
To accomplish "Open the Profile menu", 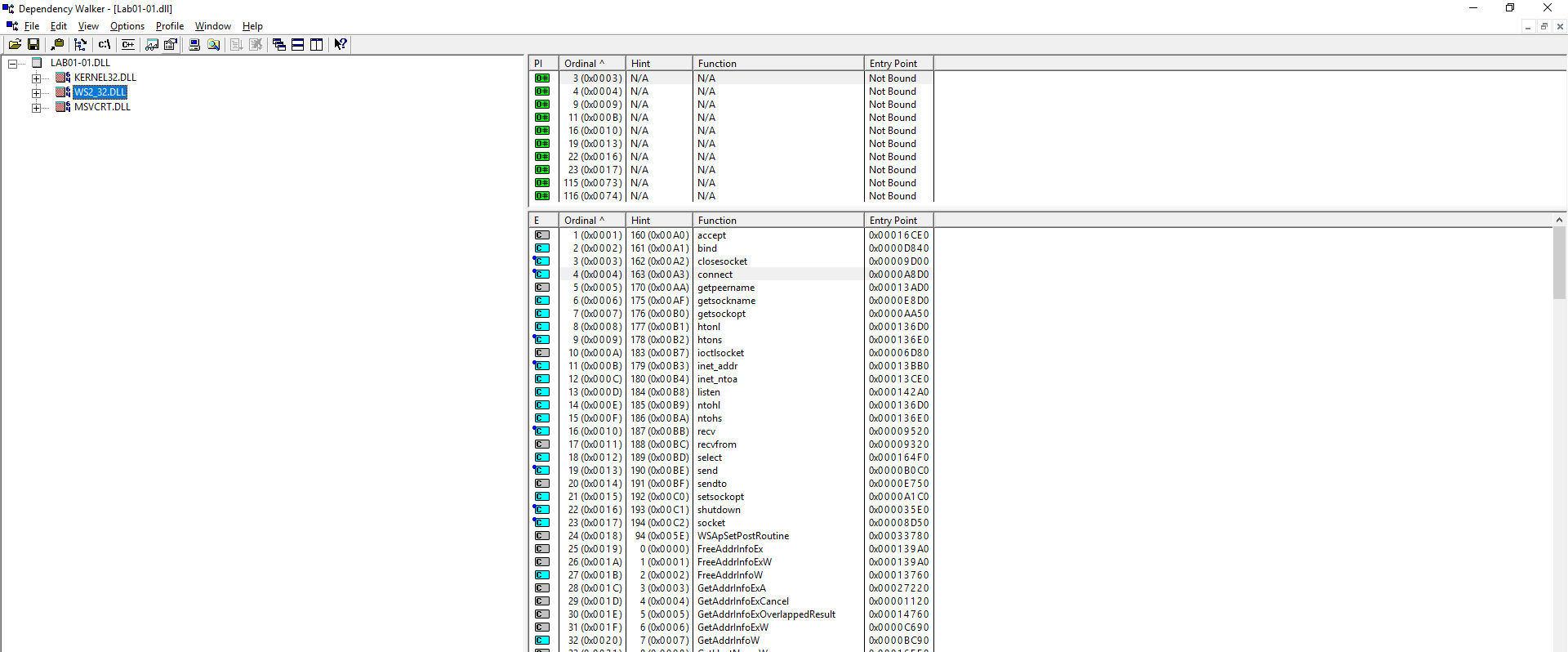I will pos(170,26).
